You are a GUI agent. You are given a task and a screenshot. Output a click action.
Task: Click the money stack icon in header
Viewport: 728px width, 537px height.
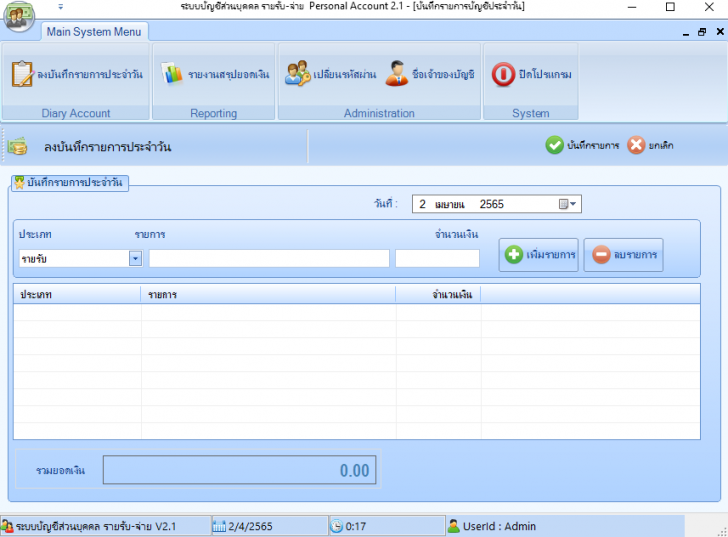click(x=18, y=147)
